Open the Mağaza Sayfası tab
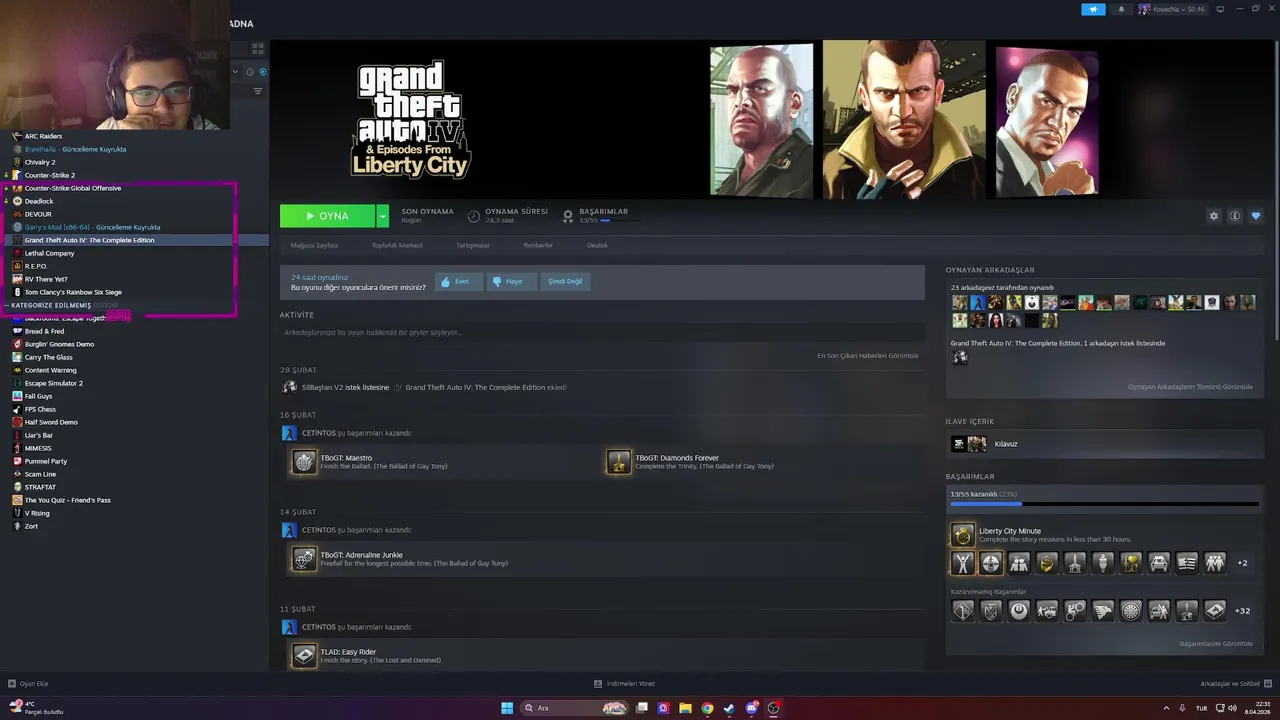This screenshot has height=720, width=1280. click(314, 245)
